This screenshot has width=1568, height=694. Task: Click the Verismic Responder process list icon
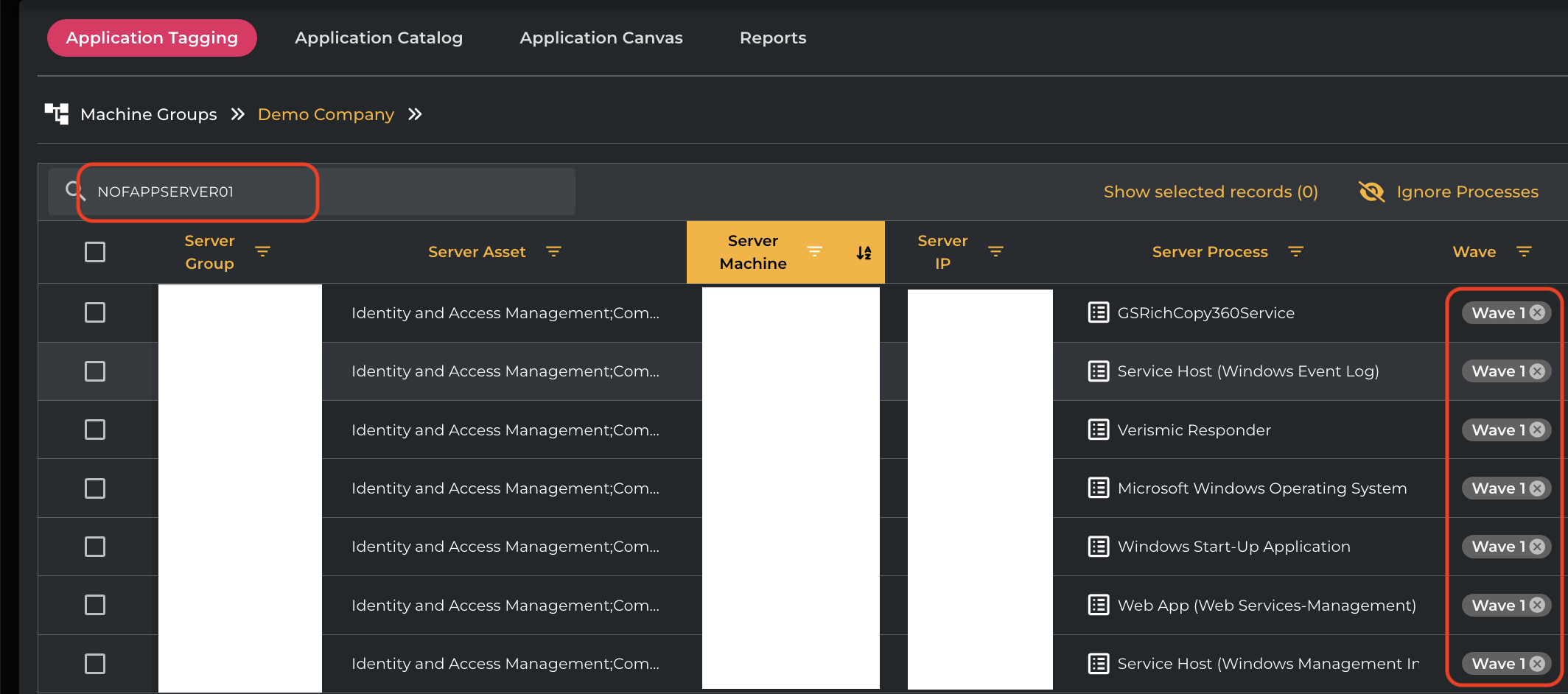tap(1098, 430)
